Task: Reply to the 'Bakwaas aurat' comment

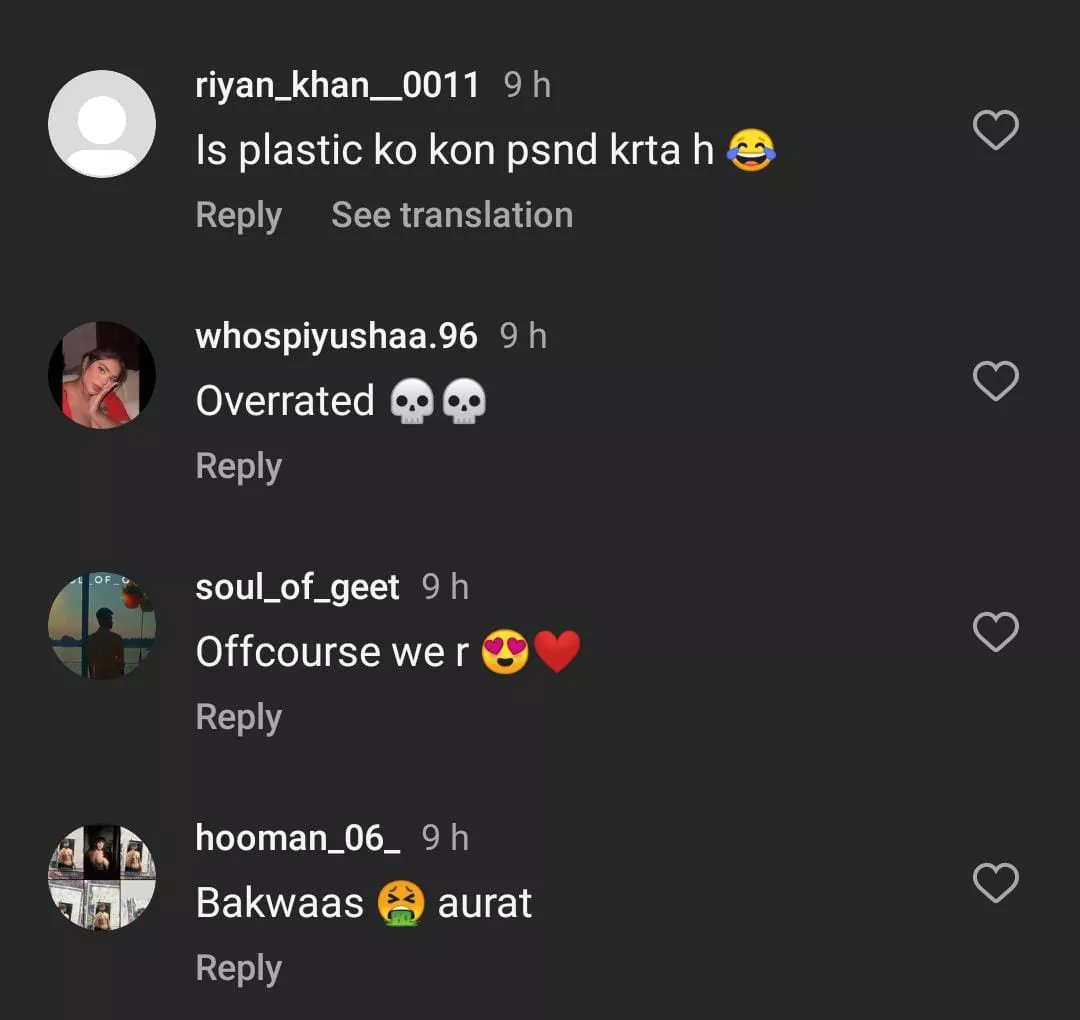Action: pos(238,968)
